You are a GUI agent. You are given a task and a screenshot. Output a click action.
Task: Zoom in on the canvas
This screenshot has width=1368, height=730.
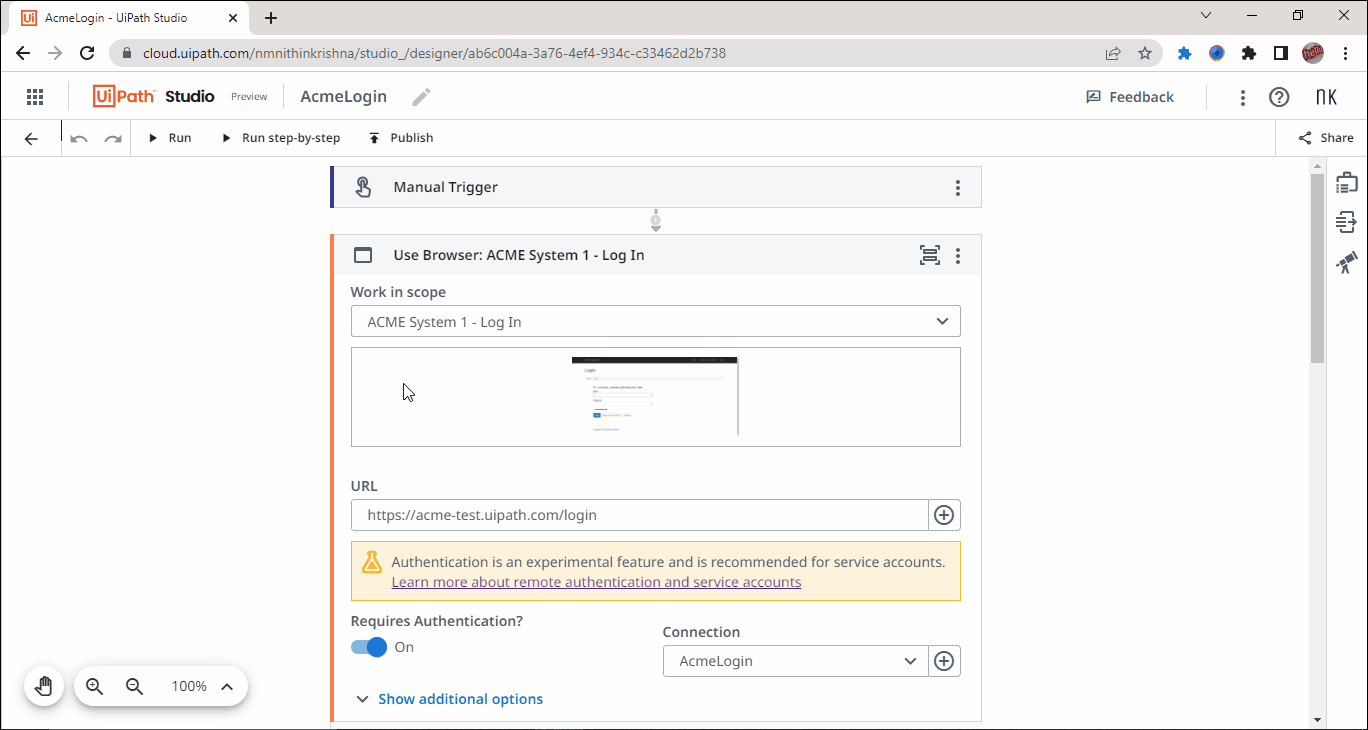[95, 686]
